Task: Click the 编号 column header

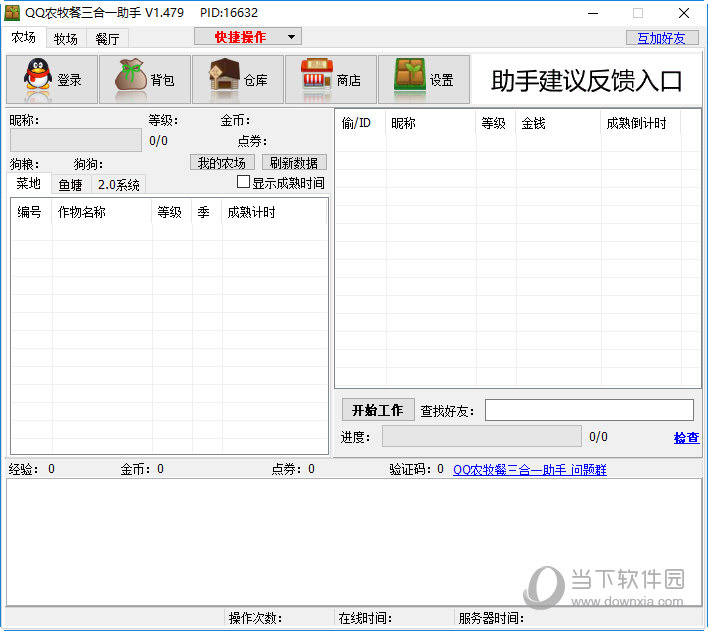Action: [x=30, y=212]
